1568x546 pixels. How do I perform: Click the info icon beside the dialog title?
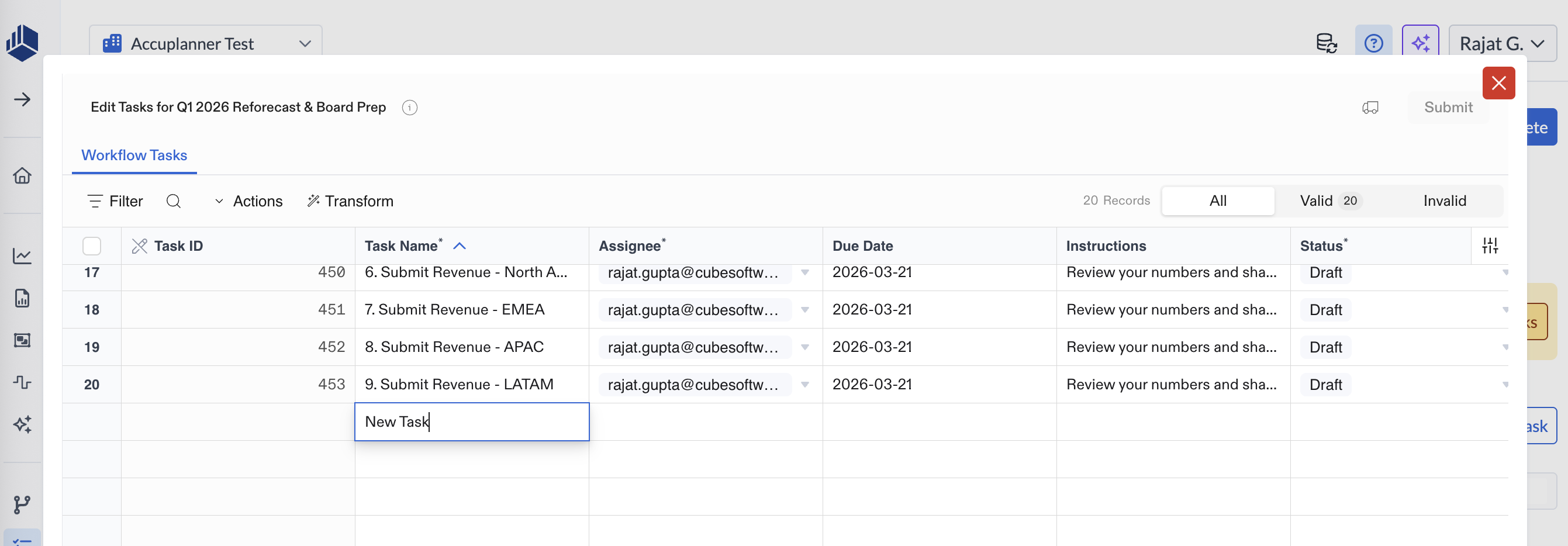click(x=410, y=108)
